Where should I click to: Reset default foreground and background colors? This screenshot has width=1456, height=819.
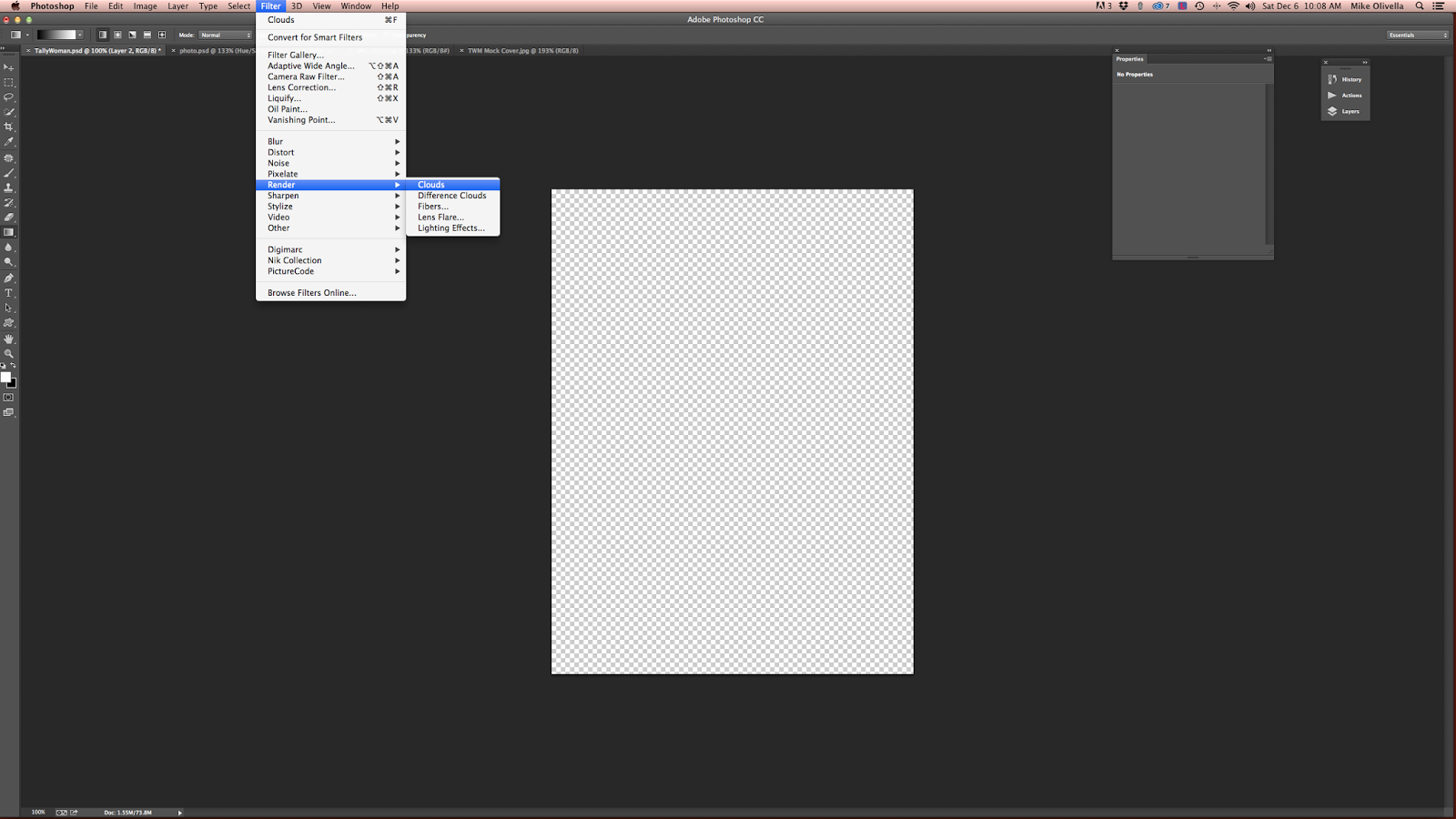tap(4, 366)
